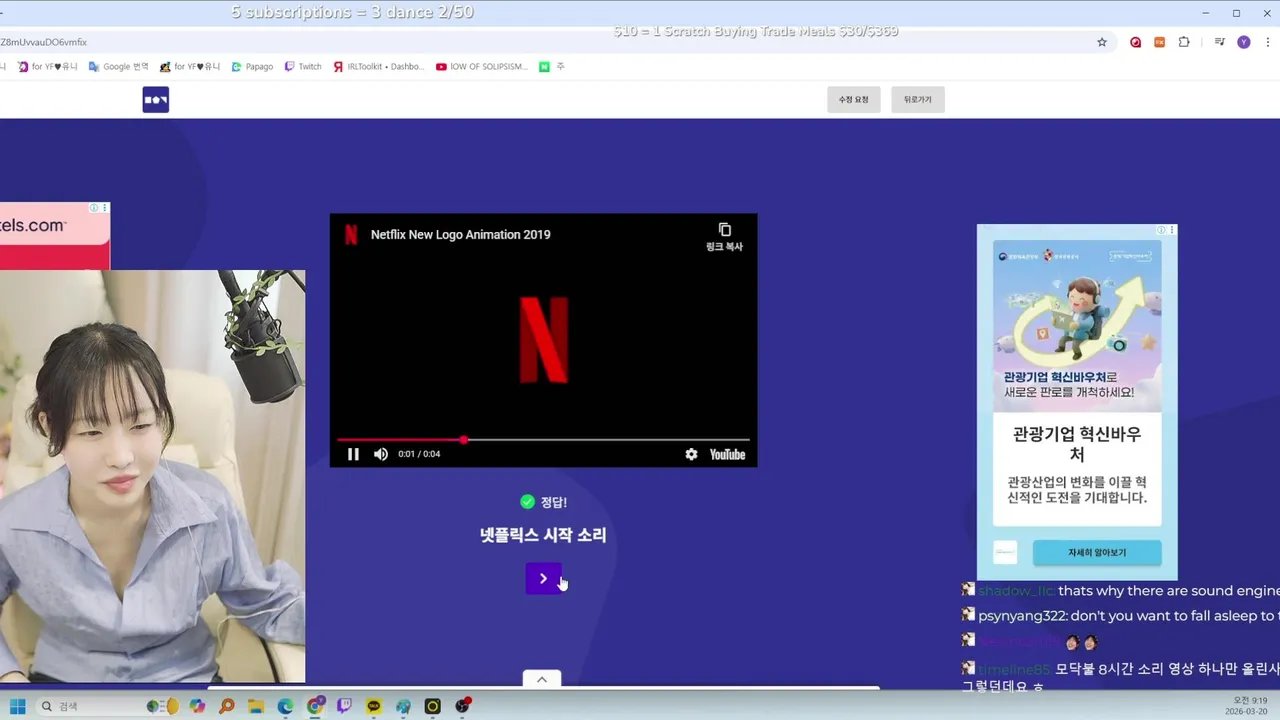Click the advertiser logo beside 자세히 알아보기

coord(1005,552)
